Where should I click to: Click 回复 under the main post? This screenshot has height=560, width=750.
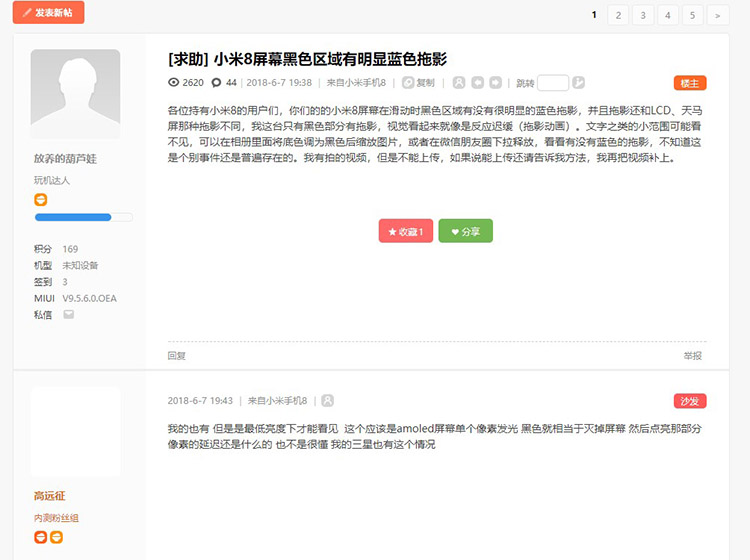coord(176,355)
